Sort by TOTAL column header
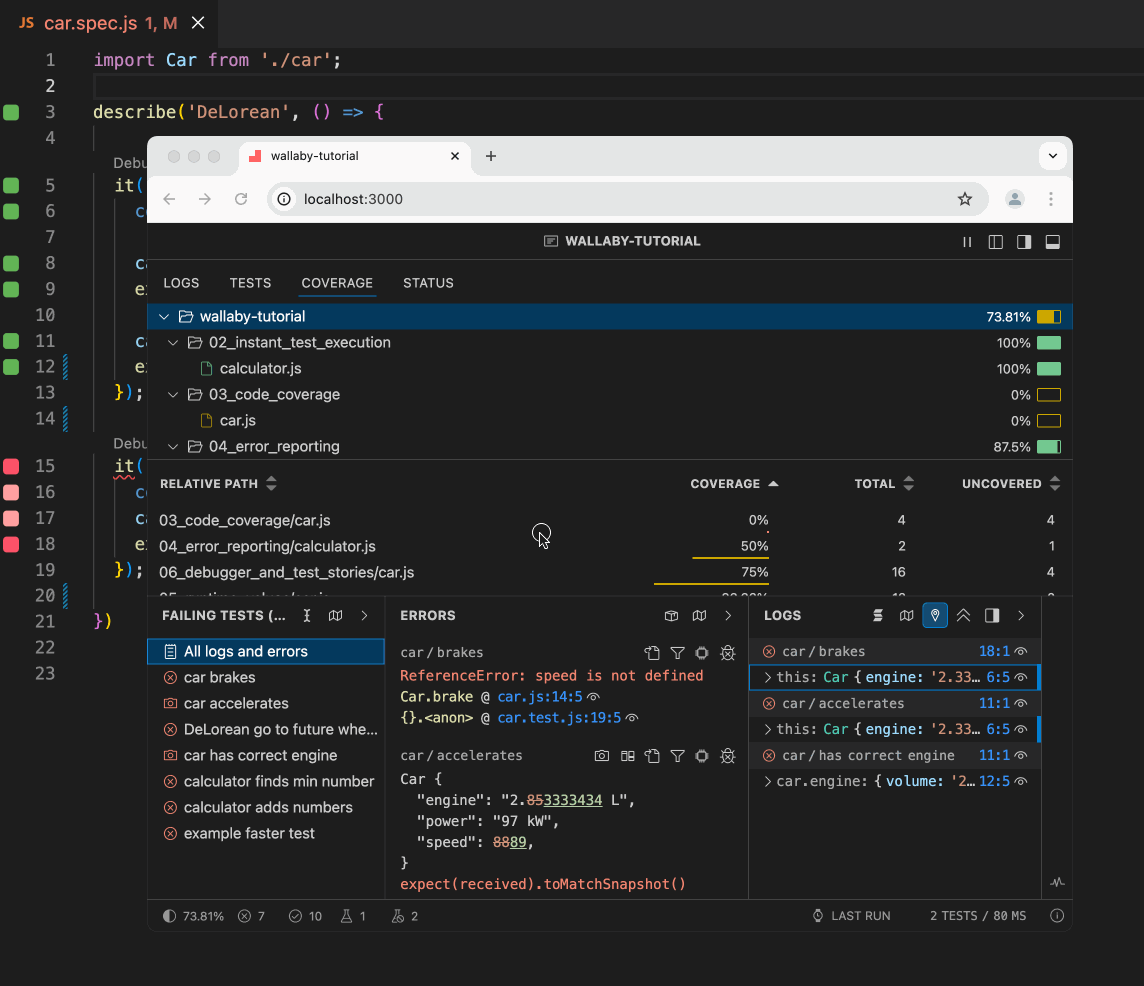Viewport: 1144px width, 986px height. click(884, 483)
